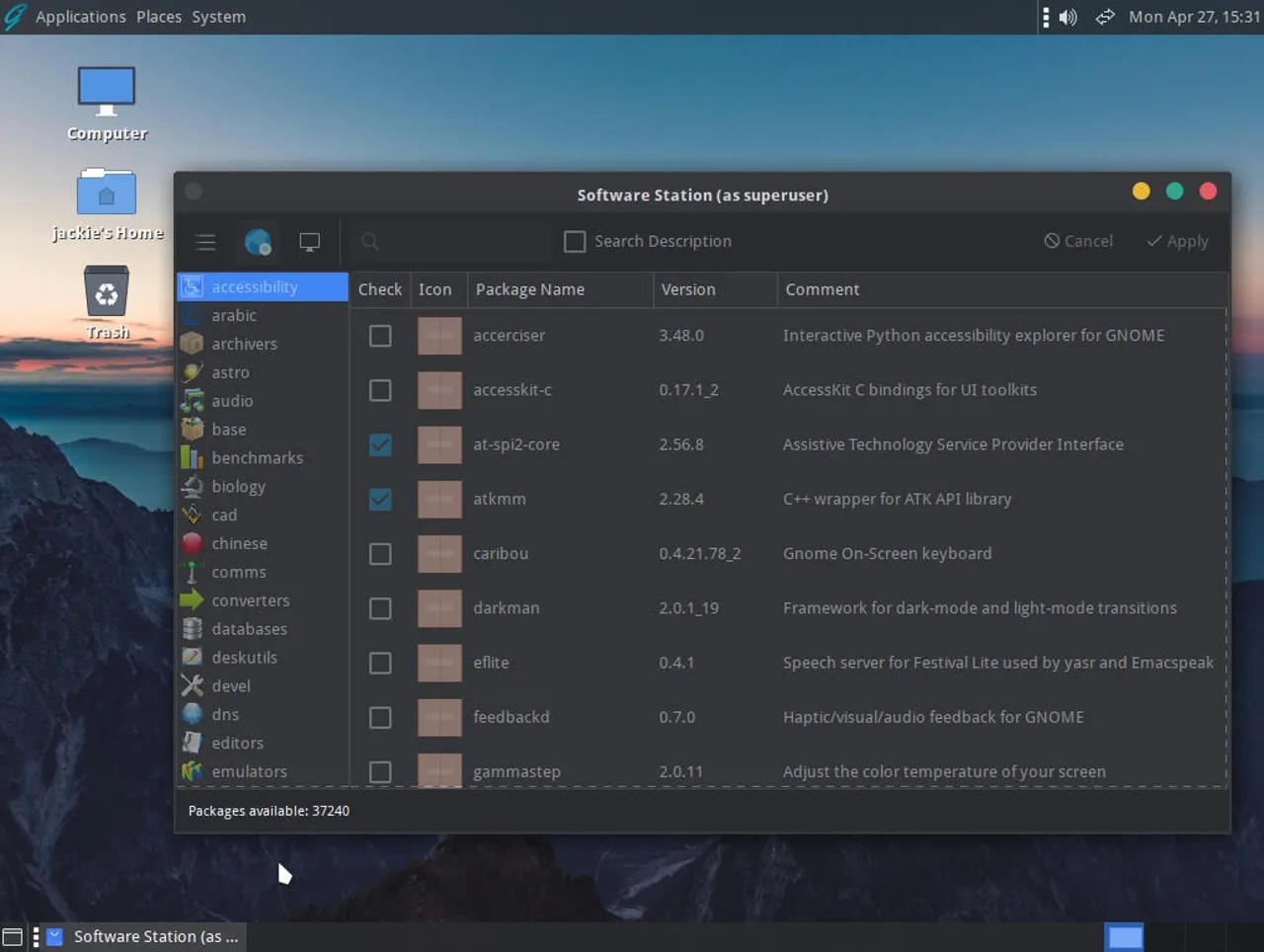This screenshot has height=952, width=1264.
Task: Choose the biology category
Action: pos(263,486)
